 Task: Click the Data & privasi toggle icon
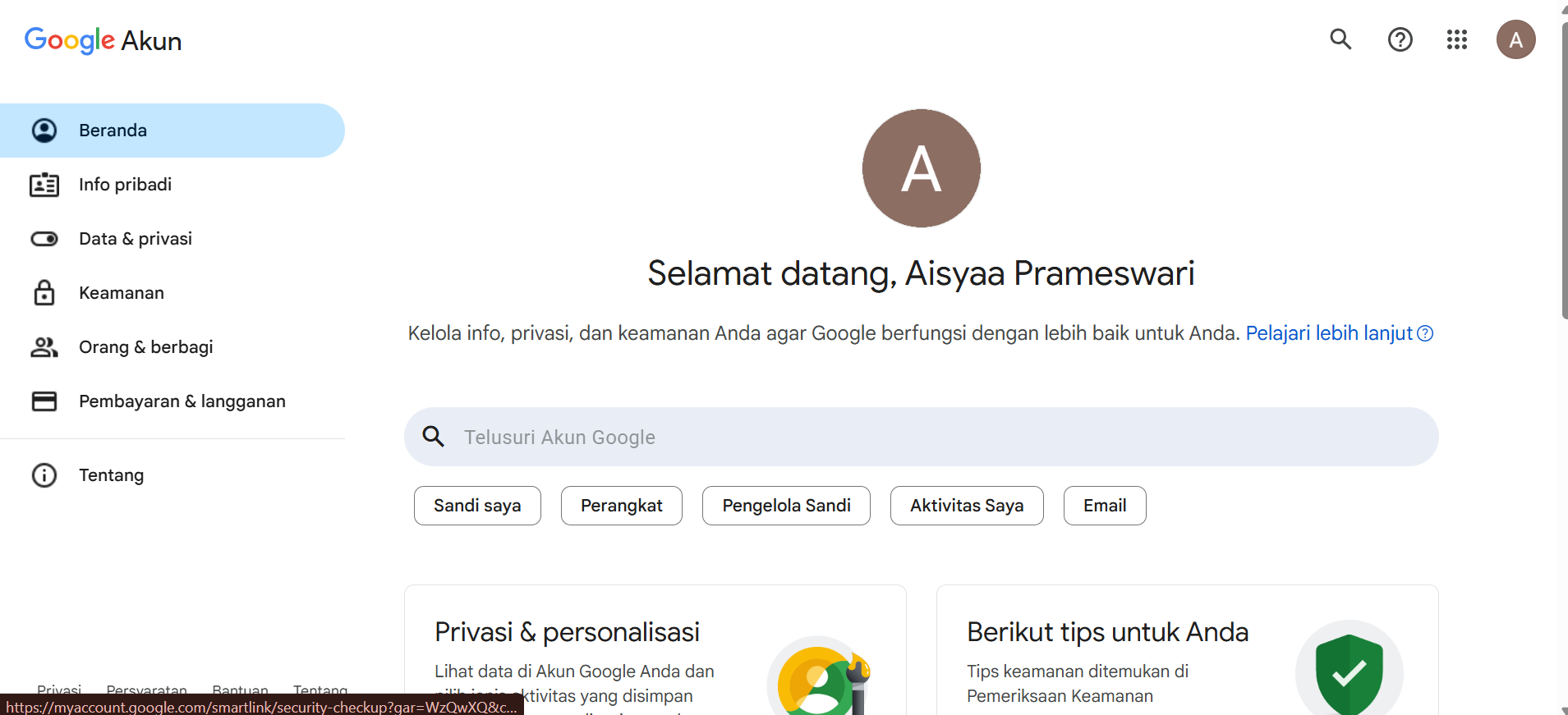click(x=44, y=239)
